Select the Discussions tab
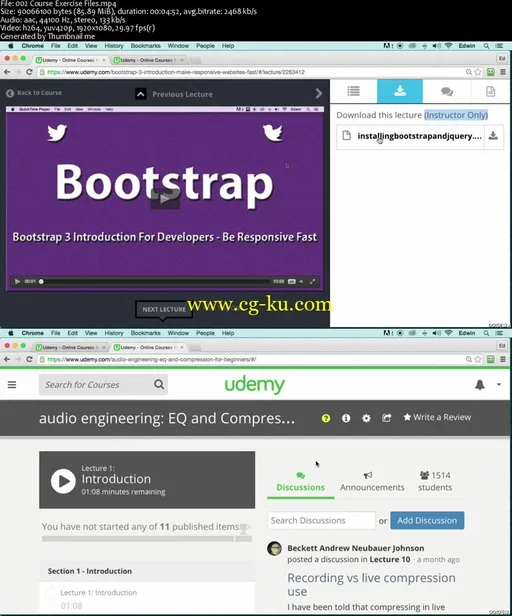512x616 pixels. coord(301,482)
